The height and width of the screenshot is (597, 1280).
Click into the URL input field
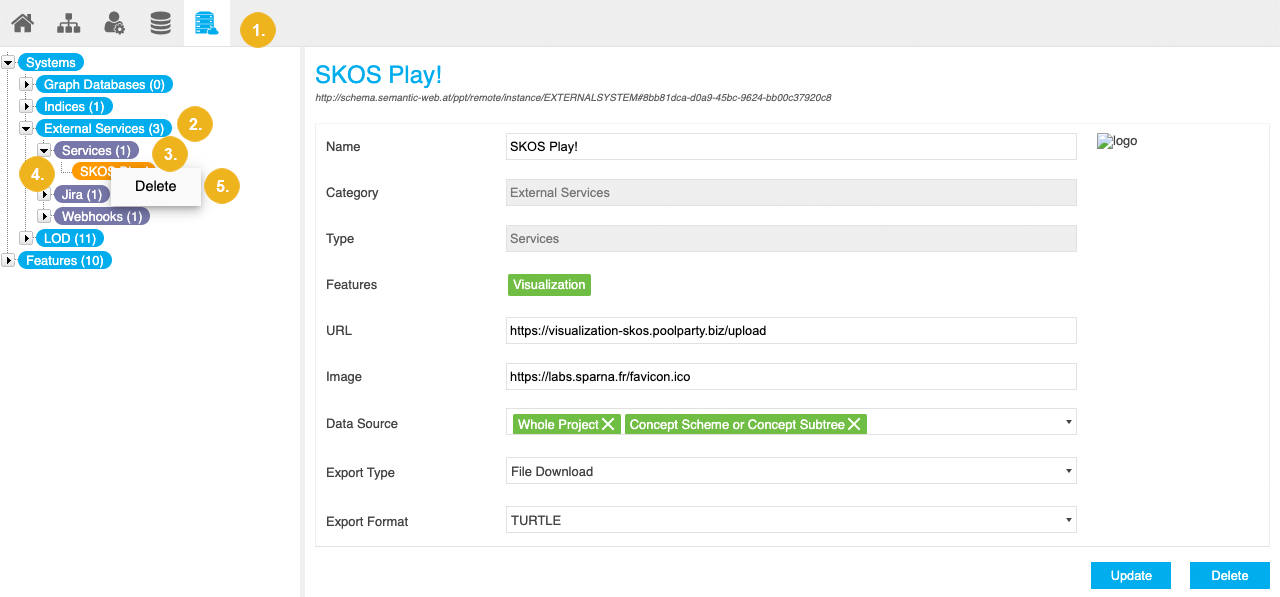pos(791,330)
